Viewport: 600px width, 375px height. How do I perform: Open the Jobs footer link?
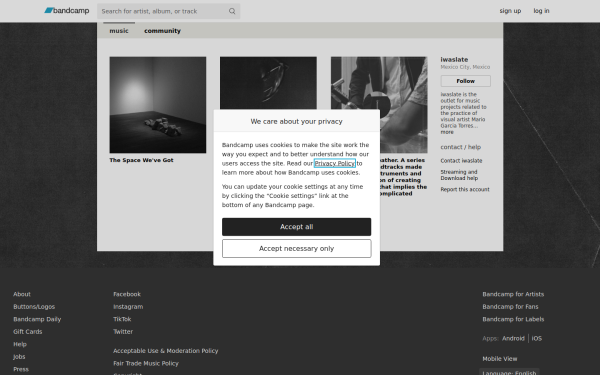pos(19,357)
